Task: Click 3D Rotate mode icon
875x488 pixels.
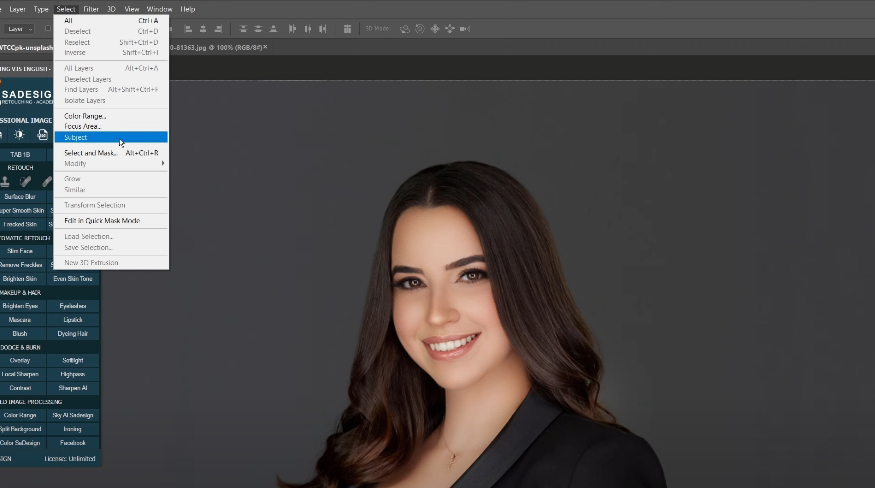Action: 405,29
